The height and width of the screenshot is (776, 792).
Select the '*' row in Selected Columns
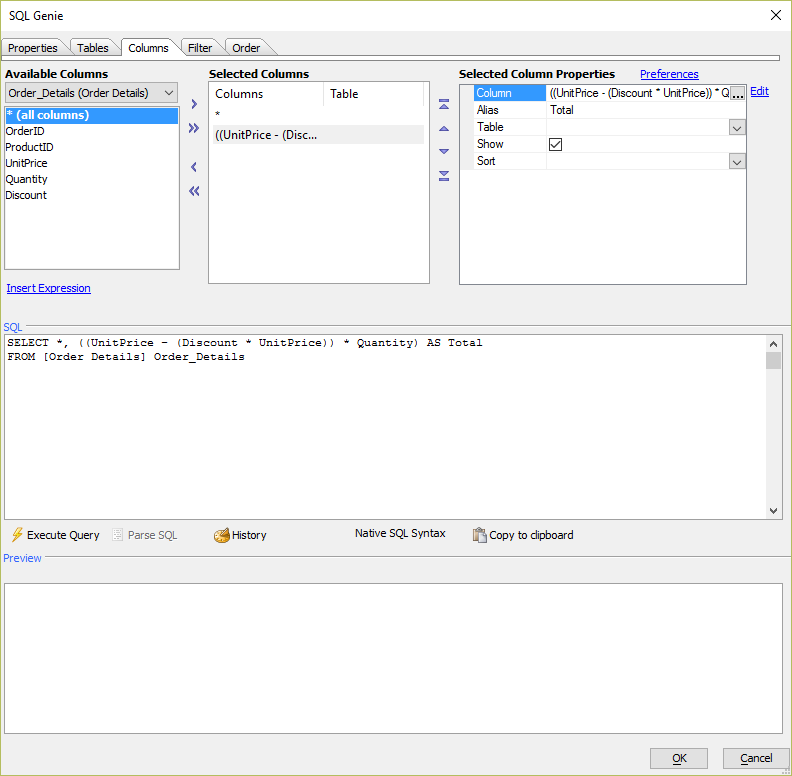coord(318,114)
